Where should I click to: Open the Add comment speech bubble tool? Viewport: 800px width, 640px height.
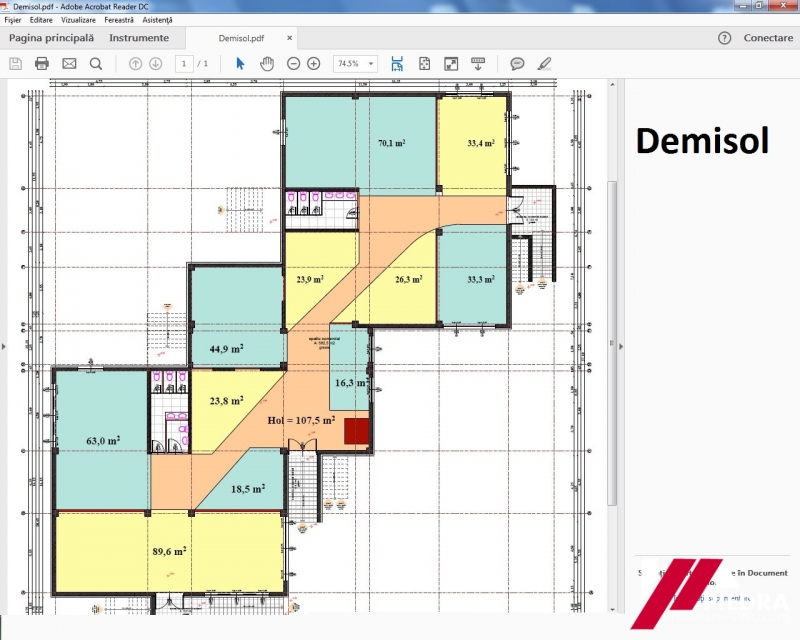click(x=517, y=63)
